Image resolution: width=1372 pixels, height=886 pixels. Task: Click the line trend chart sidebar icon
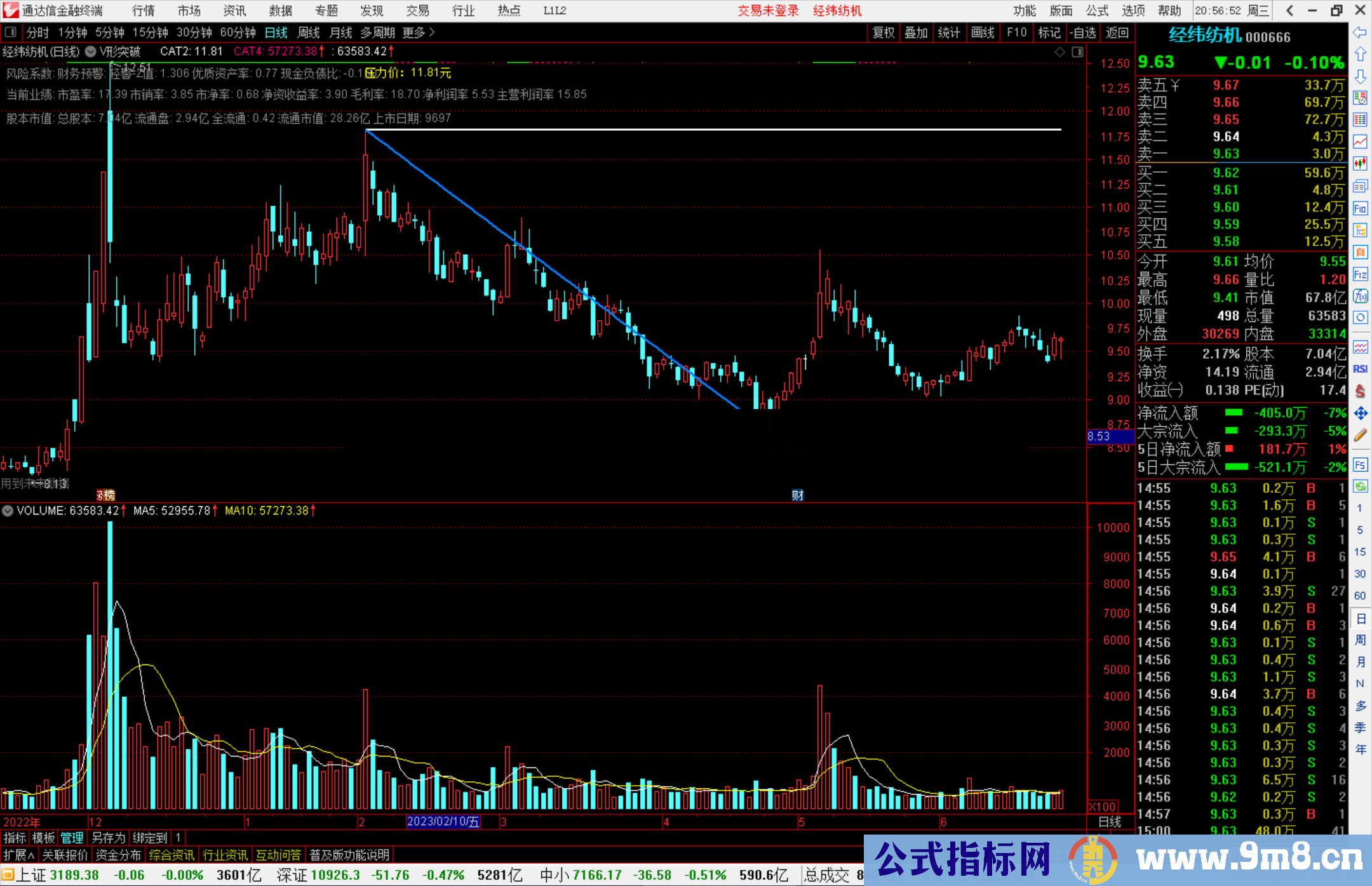pos(1360,142)
